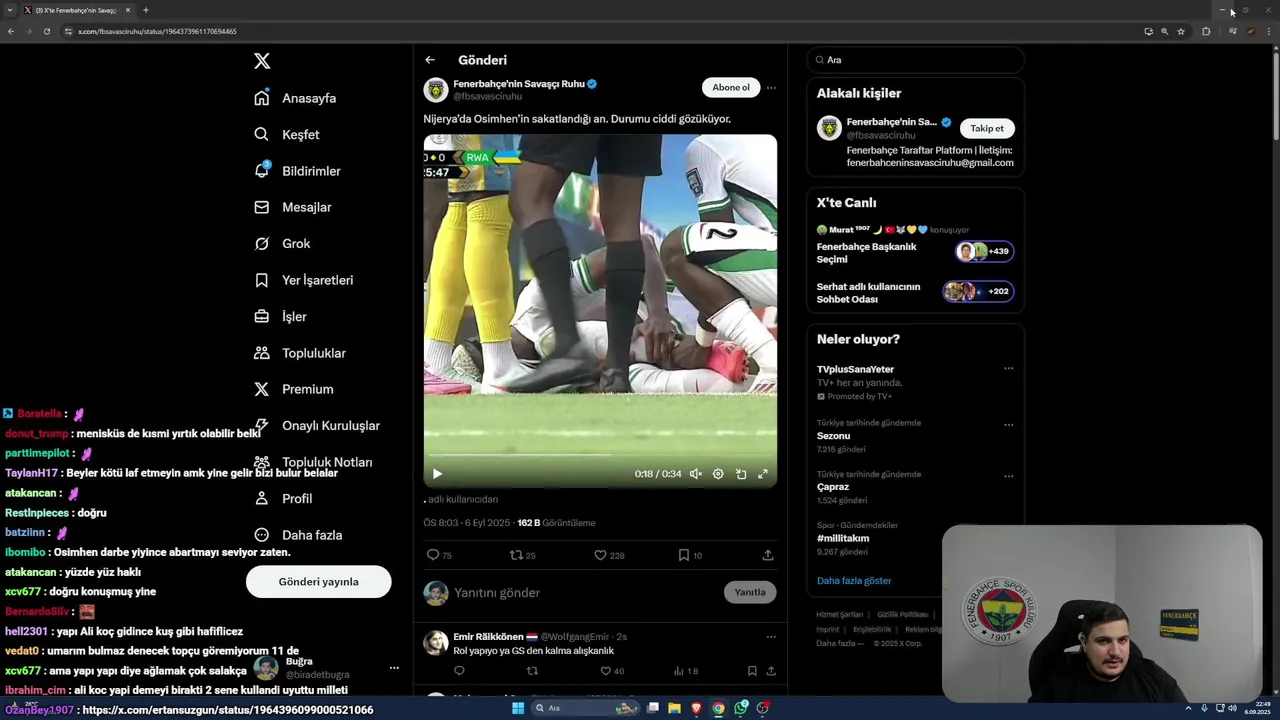Click the Gönderi yayınla button
Viewport: 1280px width, 720px height.
(x=318, y=582)
